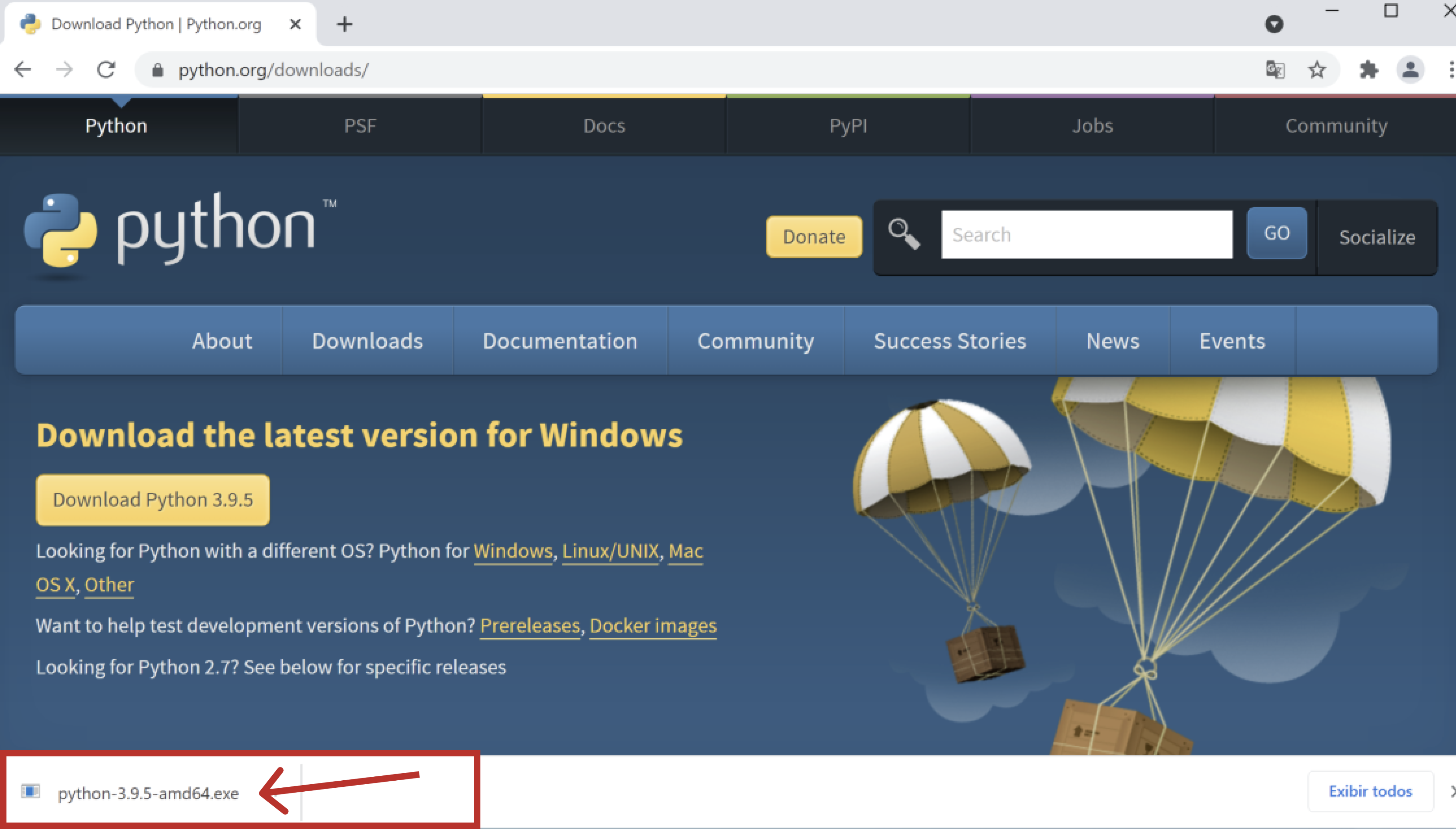Open the News menu
1456x829 pixels.
pyautogui.click(x=1112, y=341)
